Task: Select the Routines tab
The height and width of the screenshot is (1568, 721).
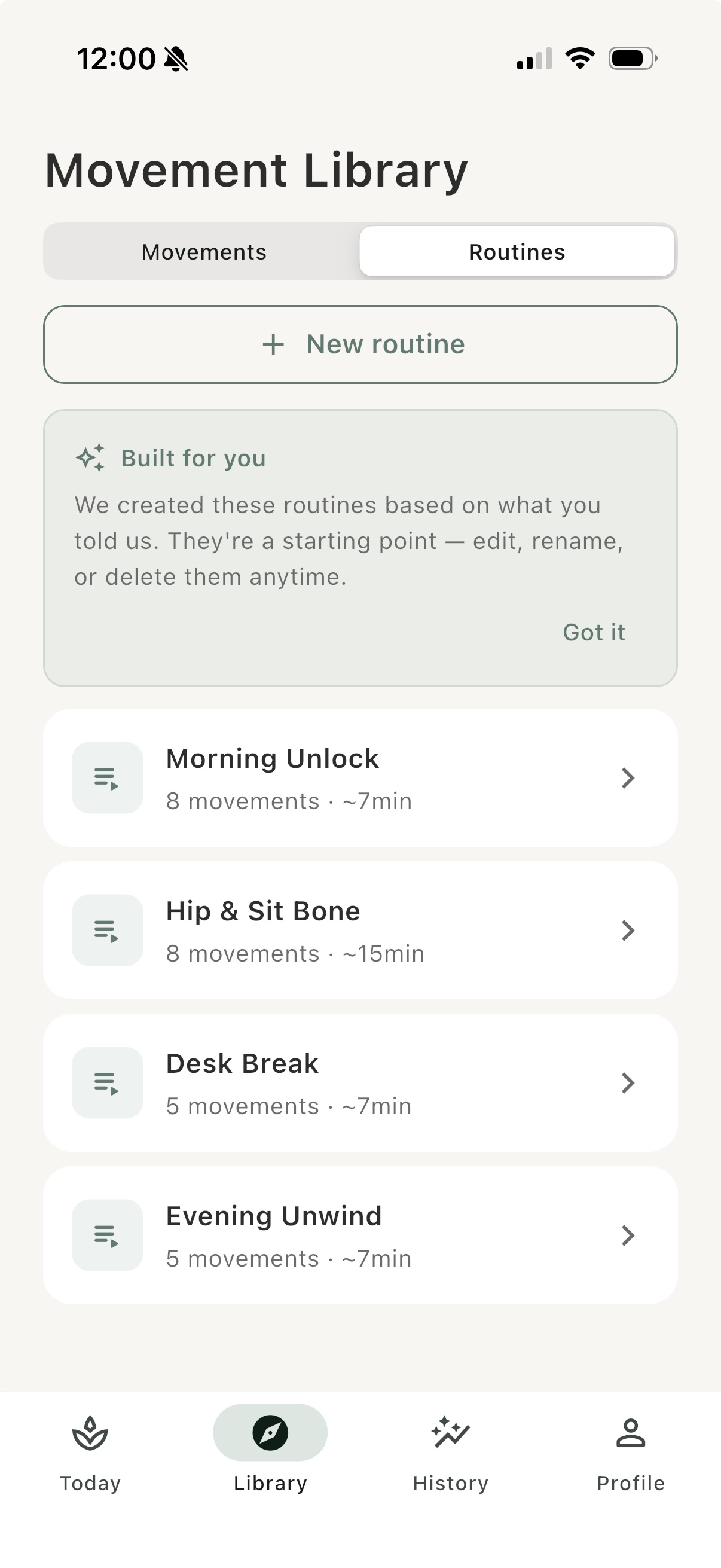Action: [x=517, y=251]
